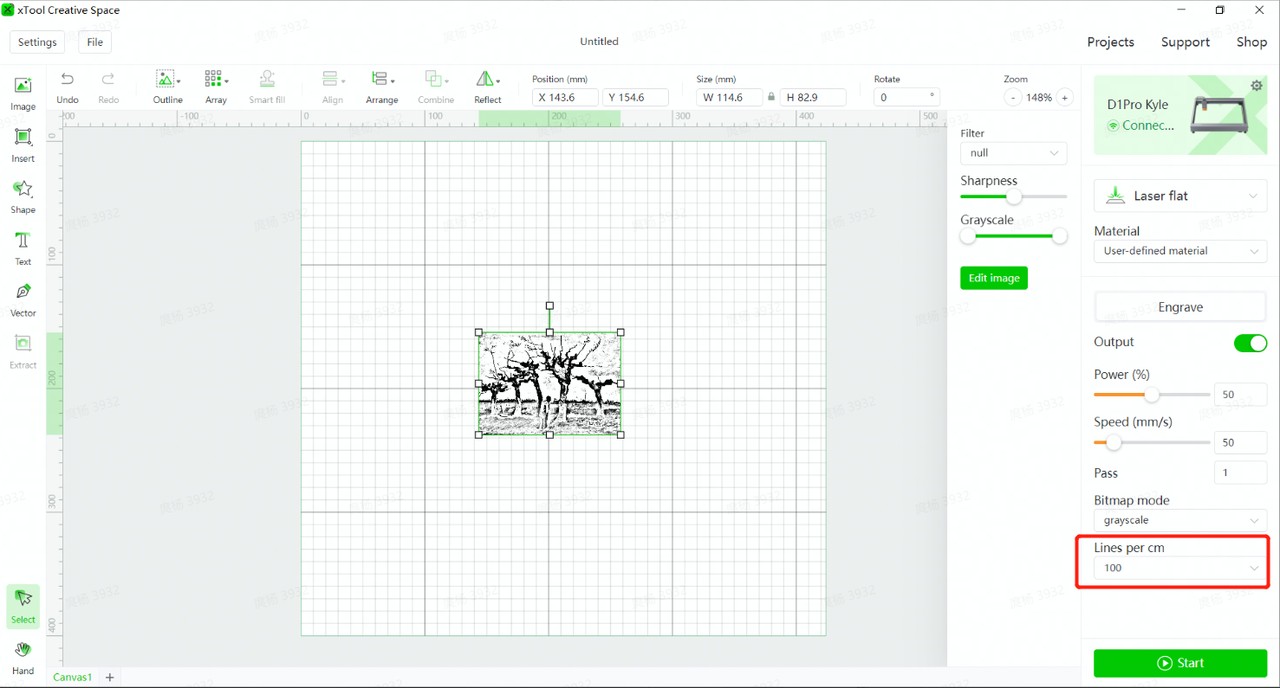Open the Insert tool
1280x688 pixels.
[x=23, y=144]
